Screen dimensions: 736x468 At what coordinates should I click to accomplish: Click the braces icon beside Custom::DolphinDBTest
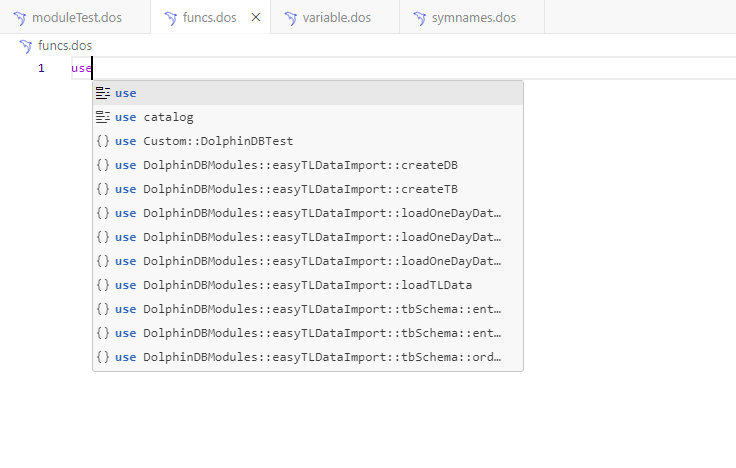pos(103,141)
